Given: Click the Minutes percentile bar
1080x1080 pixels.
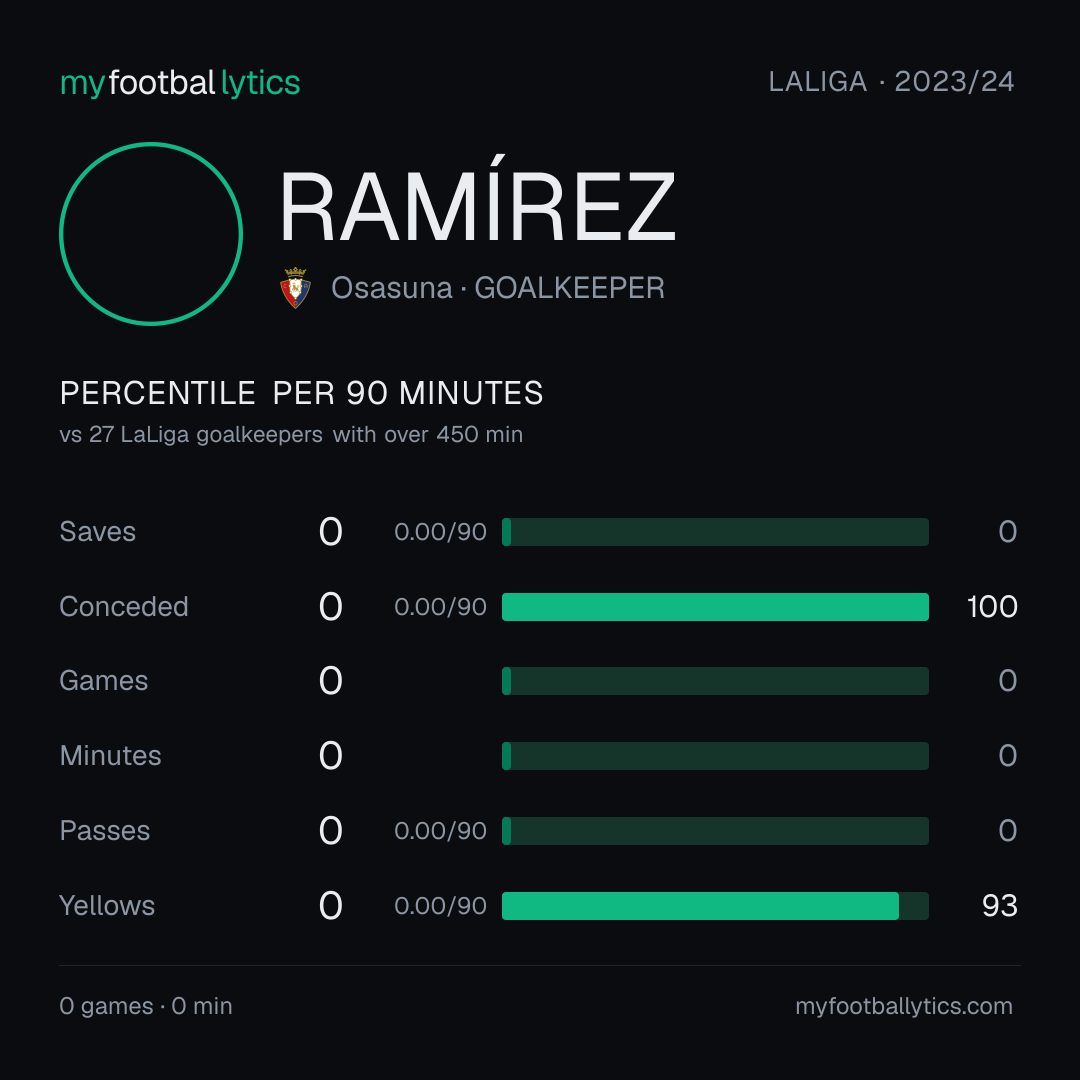Looking at the screenshot, I should [x=715, y=756].
